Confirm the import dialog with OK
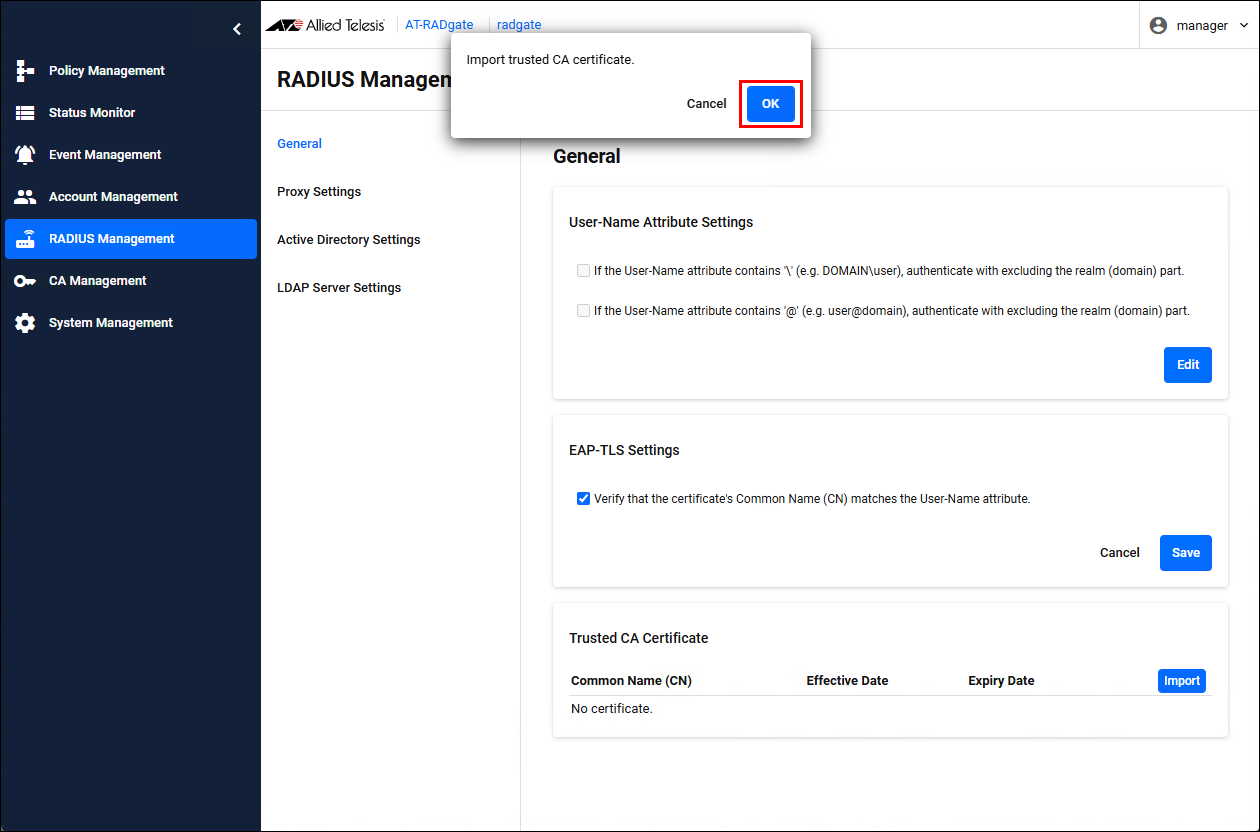 pyautogui.click(x=771, y=104)
